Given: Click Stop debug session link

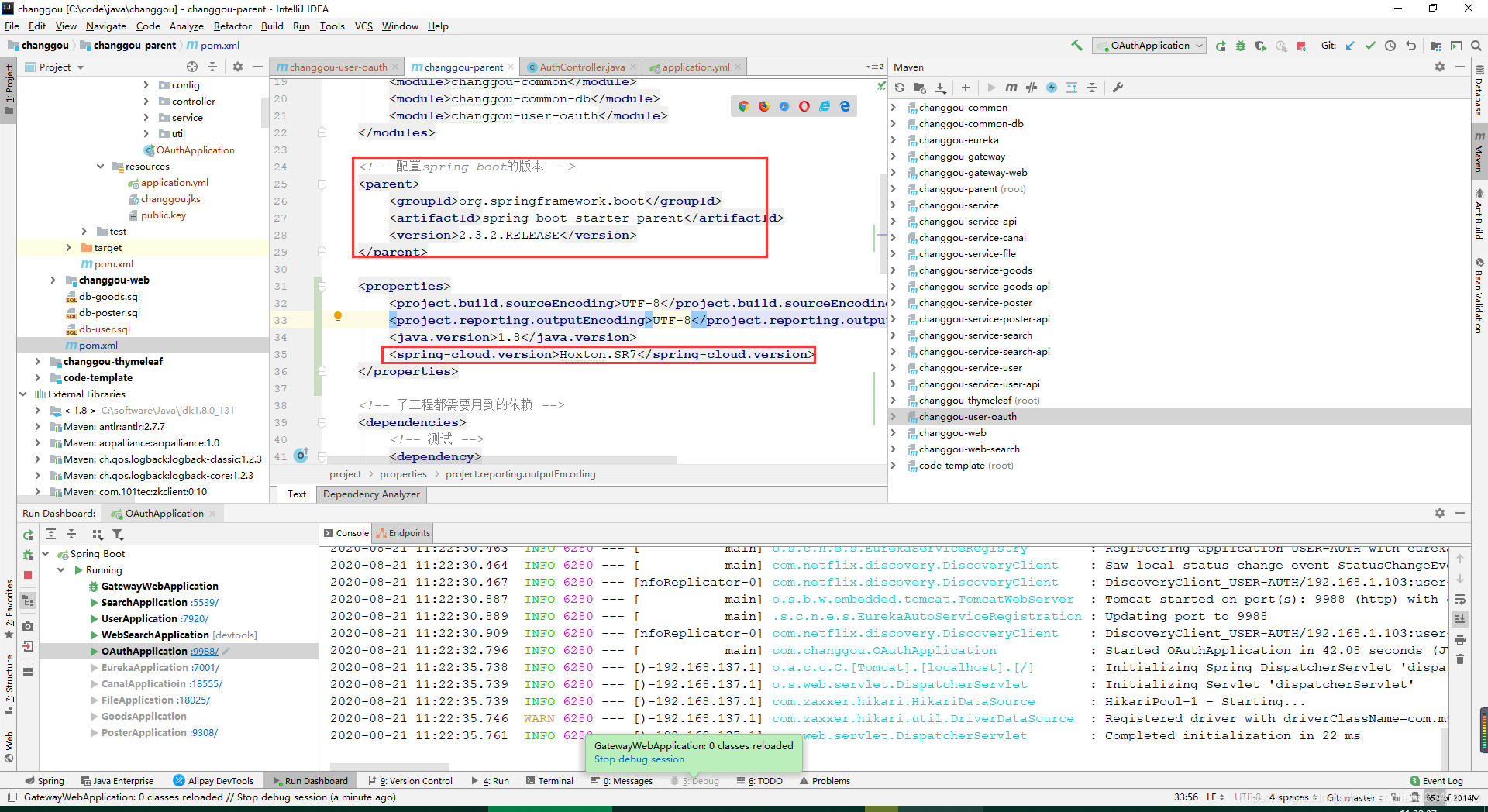Looking at the screenshot, I should [x=639, y=759].
